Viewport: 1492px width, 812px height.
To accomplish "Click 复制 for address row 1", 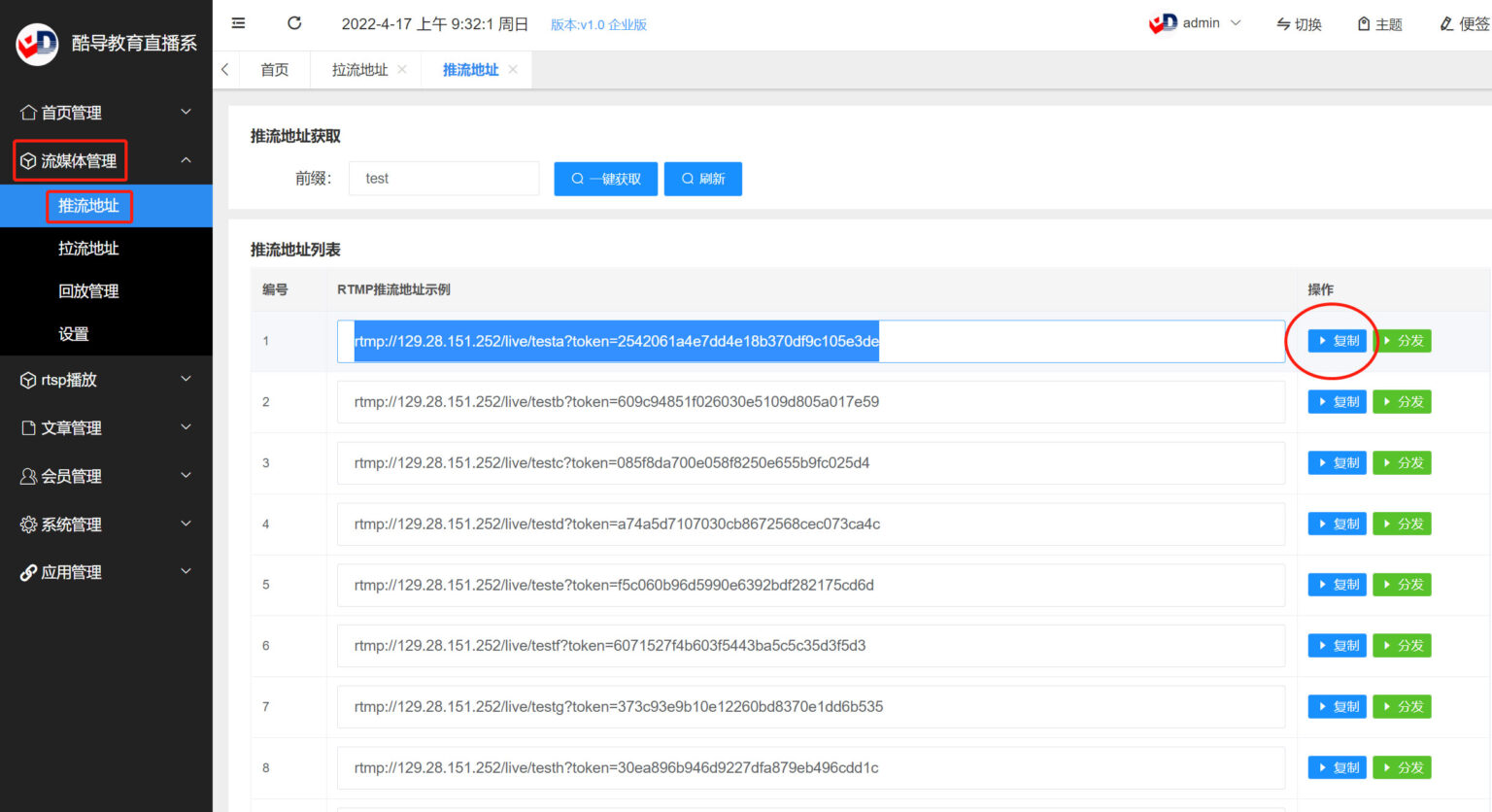I will [1338, 341].
